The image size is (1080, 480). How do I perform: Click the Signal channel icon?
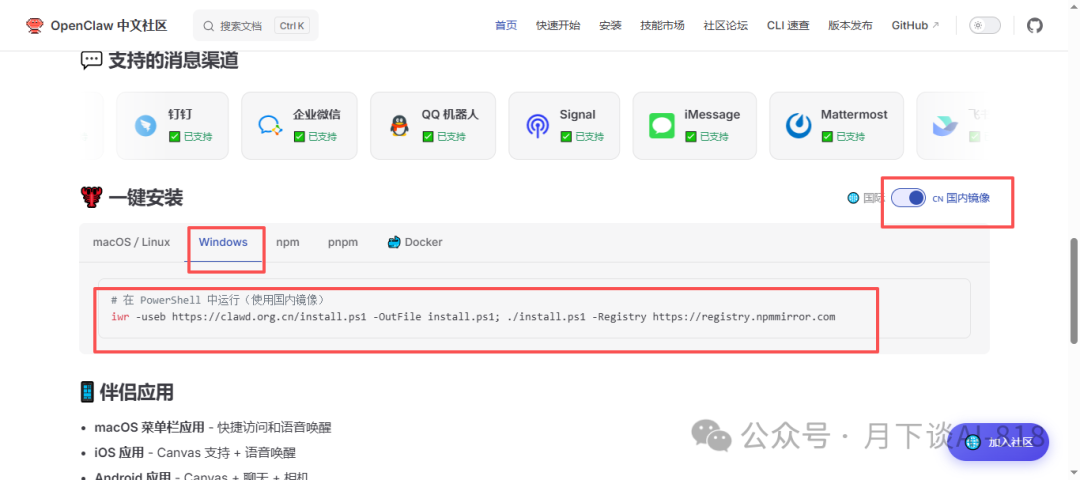pos(537,125)
